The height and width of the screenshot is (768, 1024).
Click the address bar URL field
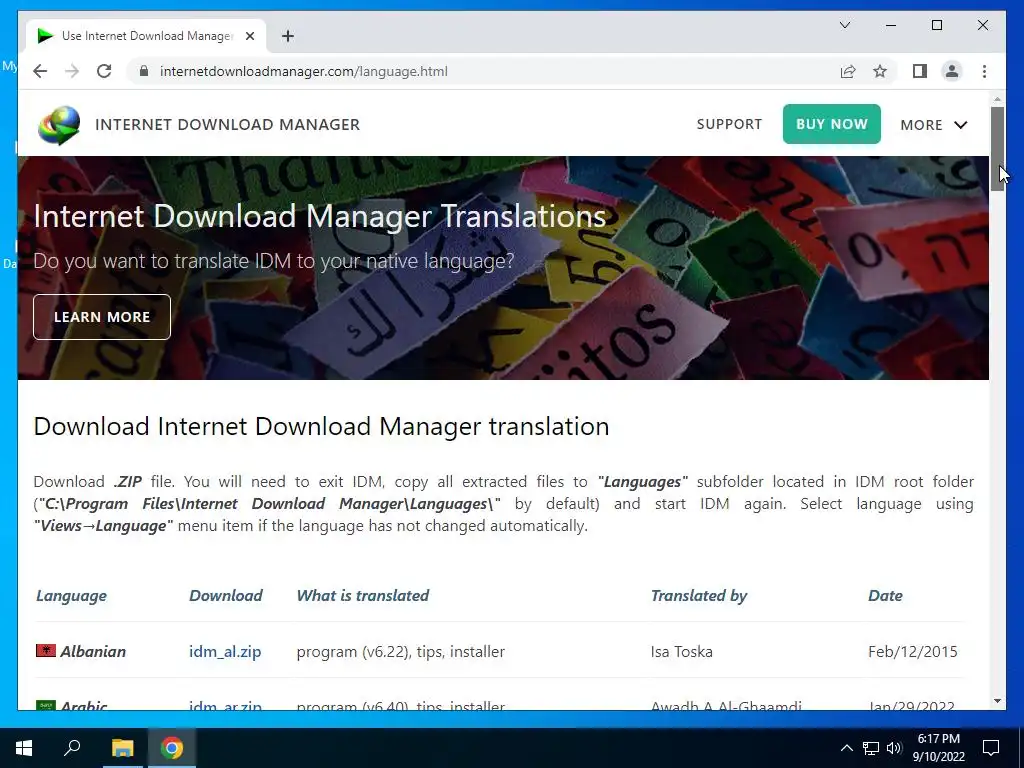pos(483,71)
